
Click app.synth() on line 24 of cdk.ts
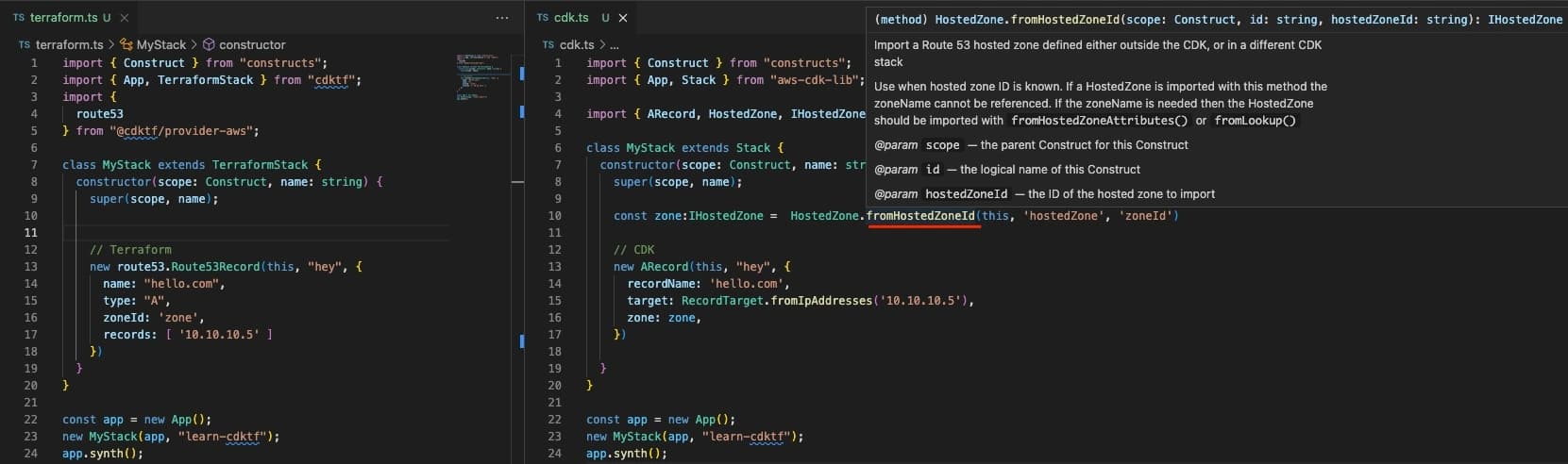[x=627, y=454]
